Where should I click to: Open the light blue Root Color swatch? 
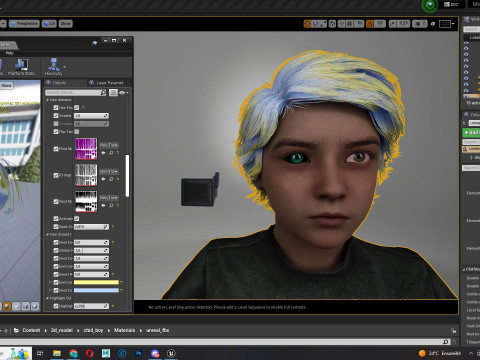pos(96,290)
